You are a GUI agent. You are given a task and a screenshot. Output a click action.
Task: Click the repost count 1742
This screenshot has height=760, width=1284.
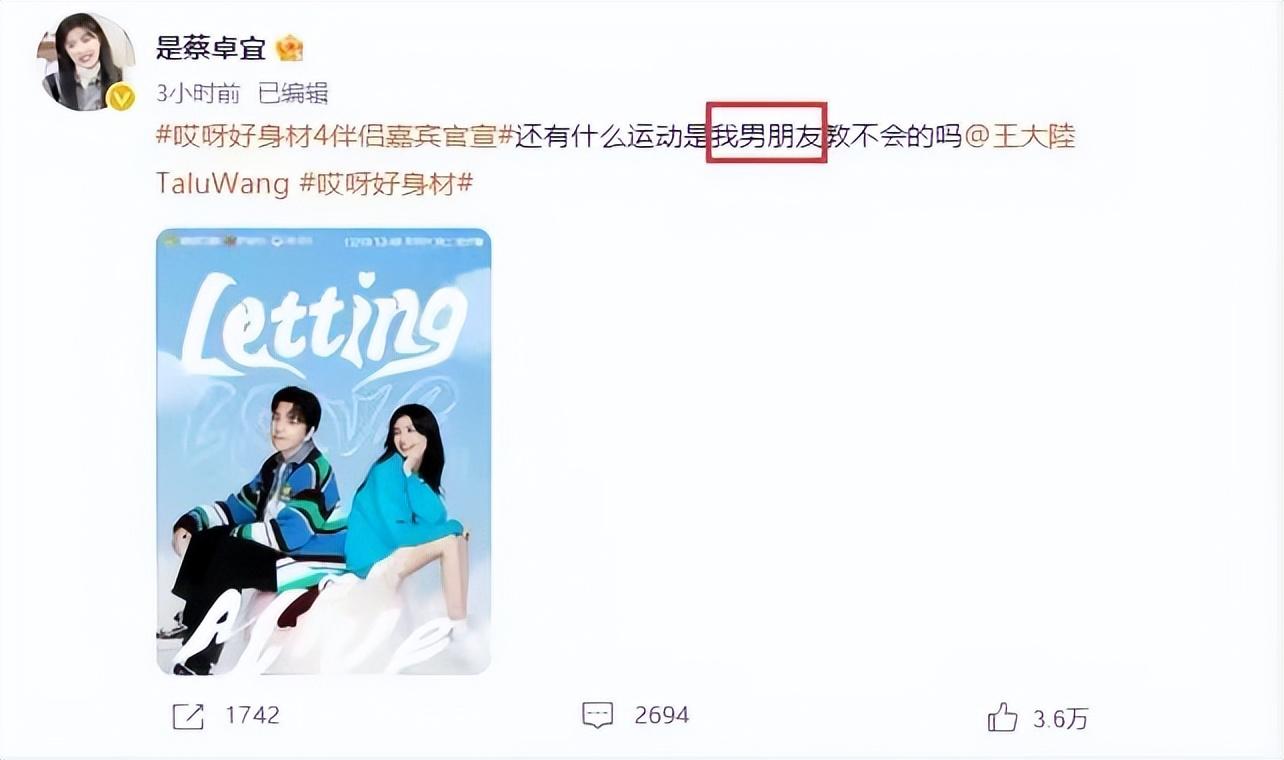pyautogui.click(x=252, y=715)
